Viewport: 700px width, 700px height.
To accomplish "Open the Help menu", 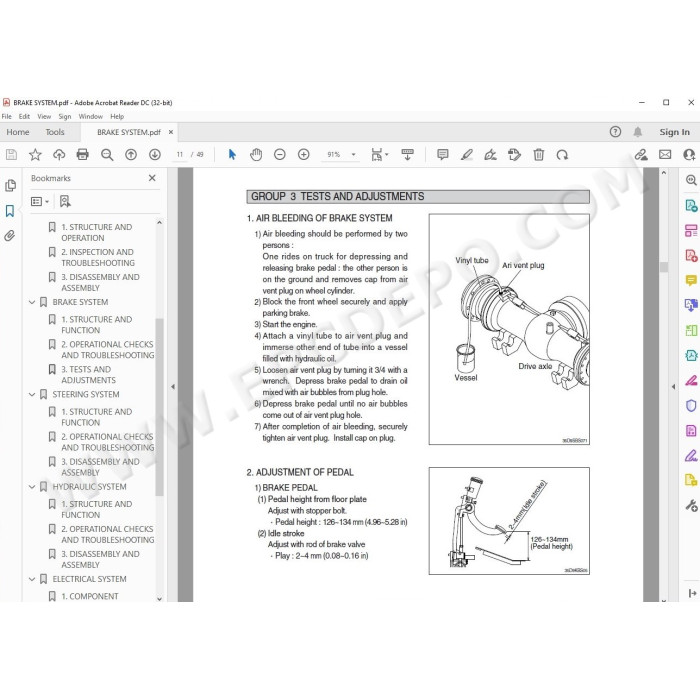I will pyautogui.click(x=117, y=117).
